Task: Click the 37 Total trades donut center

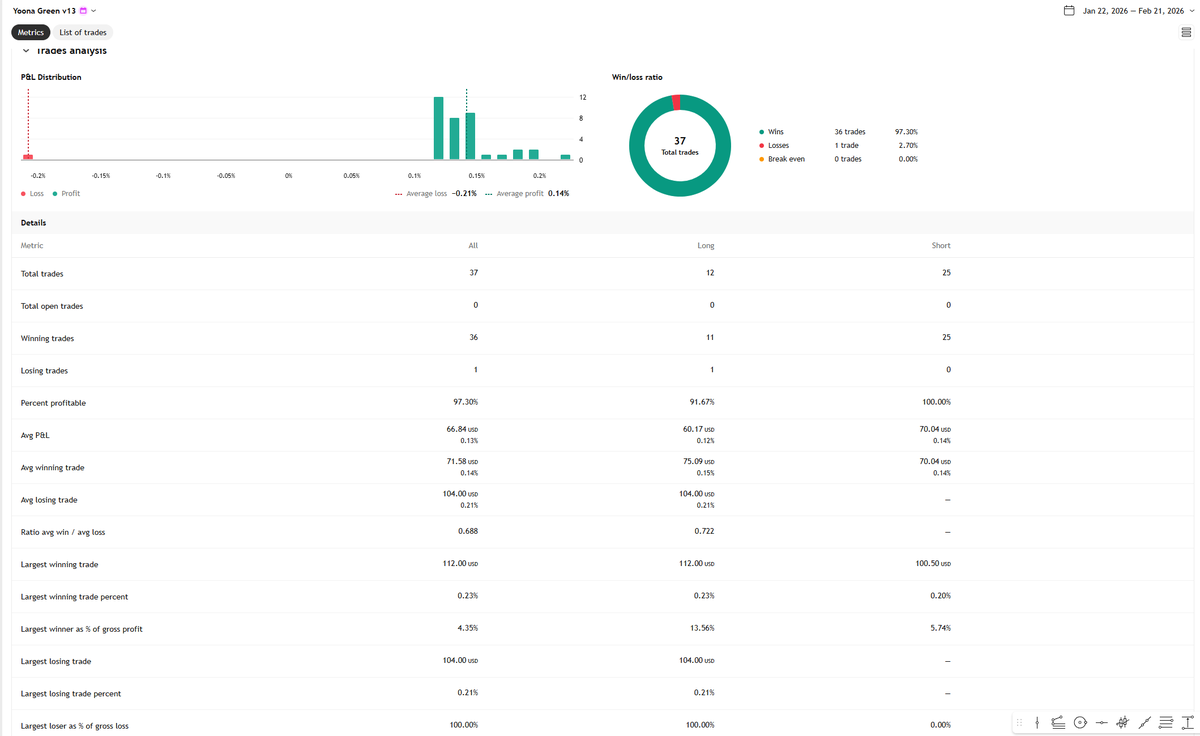Action: [680, 146]
